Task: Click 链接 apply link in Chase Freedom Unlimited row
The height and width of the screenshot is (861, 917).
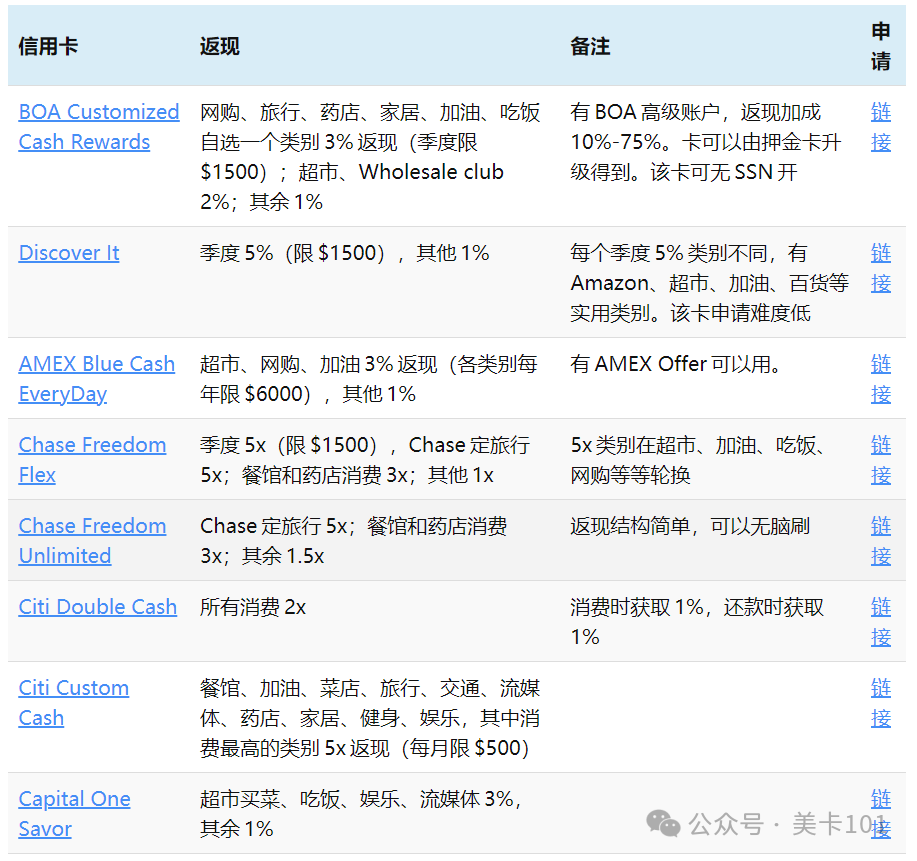Action: tap(881, 541)
